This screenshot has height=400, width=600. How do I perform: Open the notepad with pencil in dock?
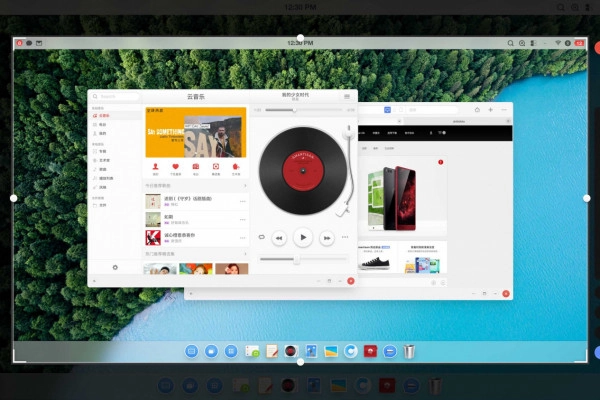[x=272, y=351]
